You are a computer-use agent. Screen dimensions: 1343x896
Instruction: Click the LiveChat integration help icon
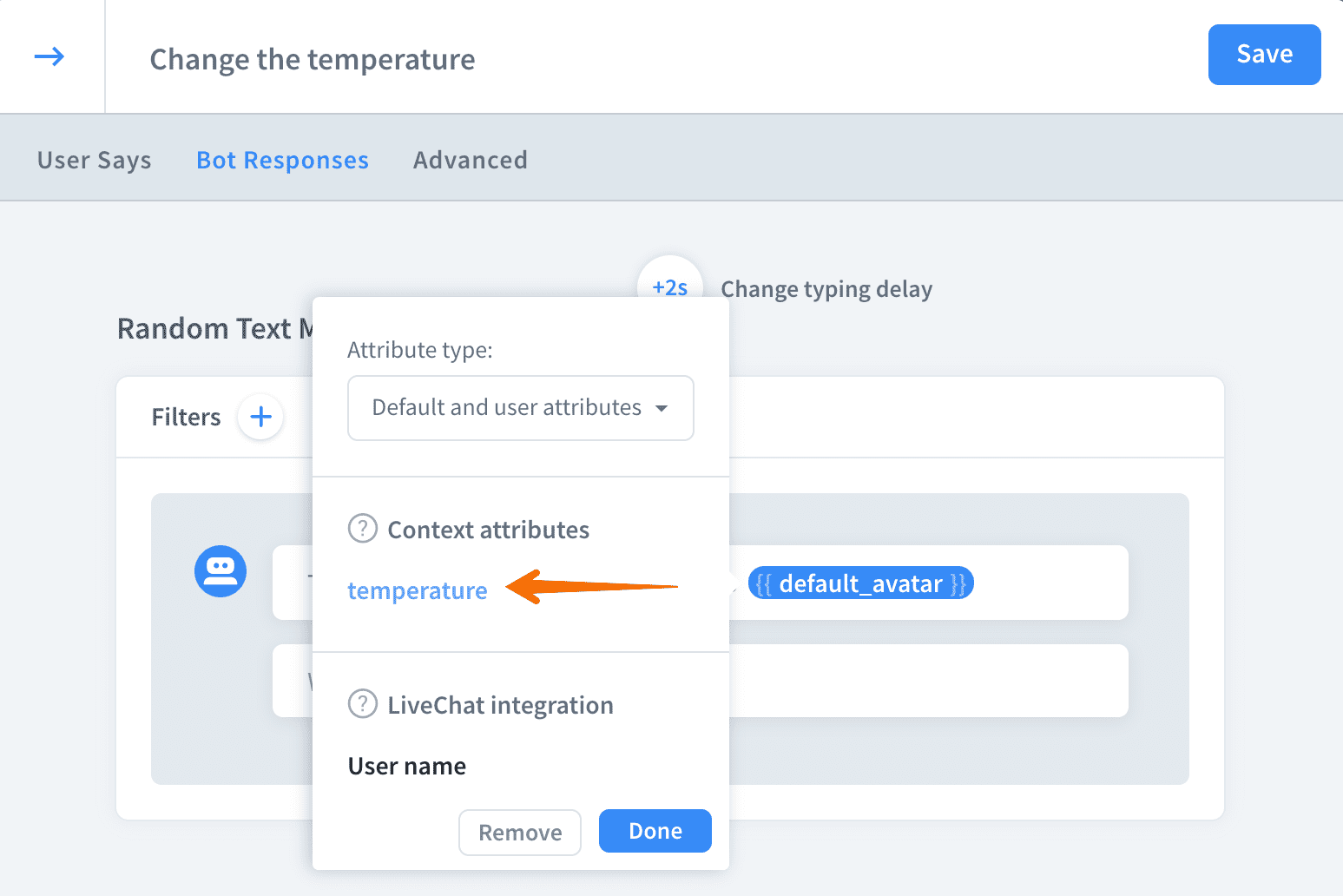coord(363,704)
